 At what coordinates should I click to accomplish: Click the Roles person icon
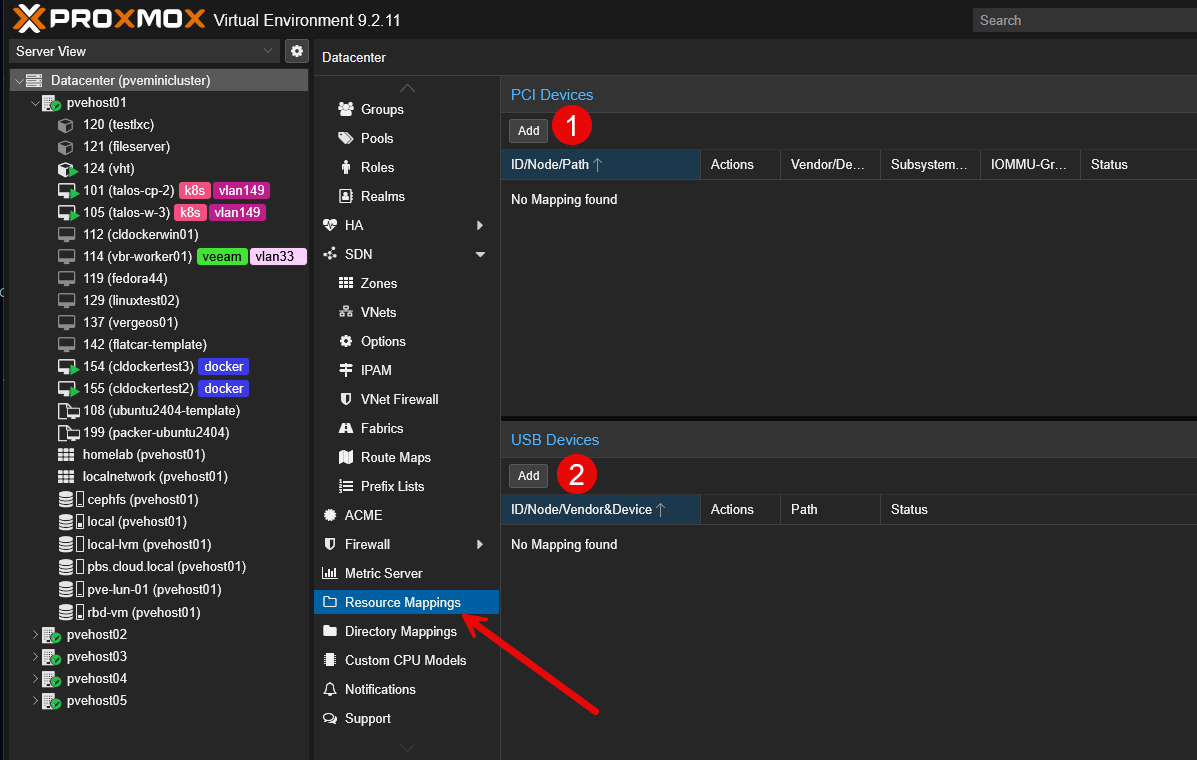point(346,167)
